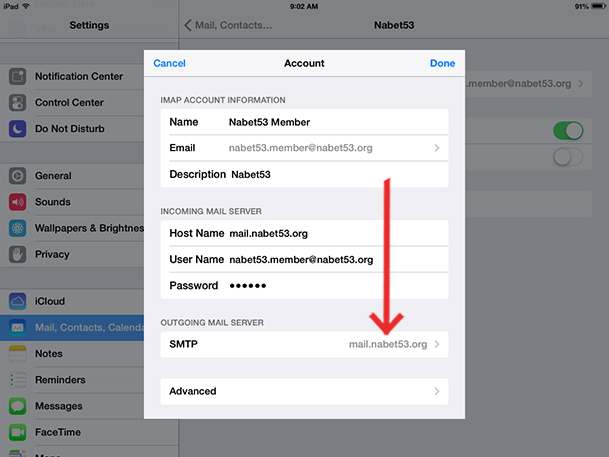The image size is (609, 457).
Task: Tap the Wi-Fi icon in status bar
Action: (x=26, y=6)
